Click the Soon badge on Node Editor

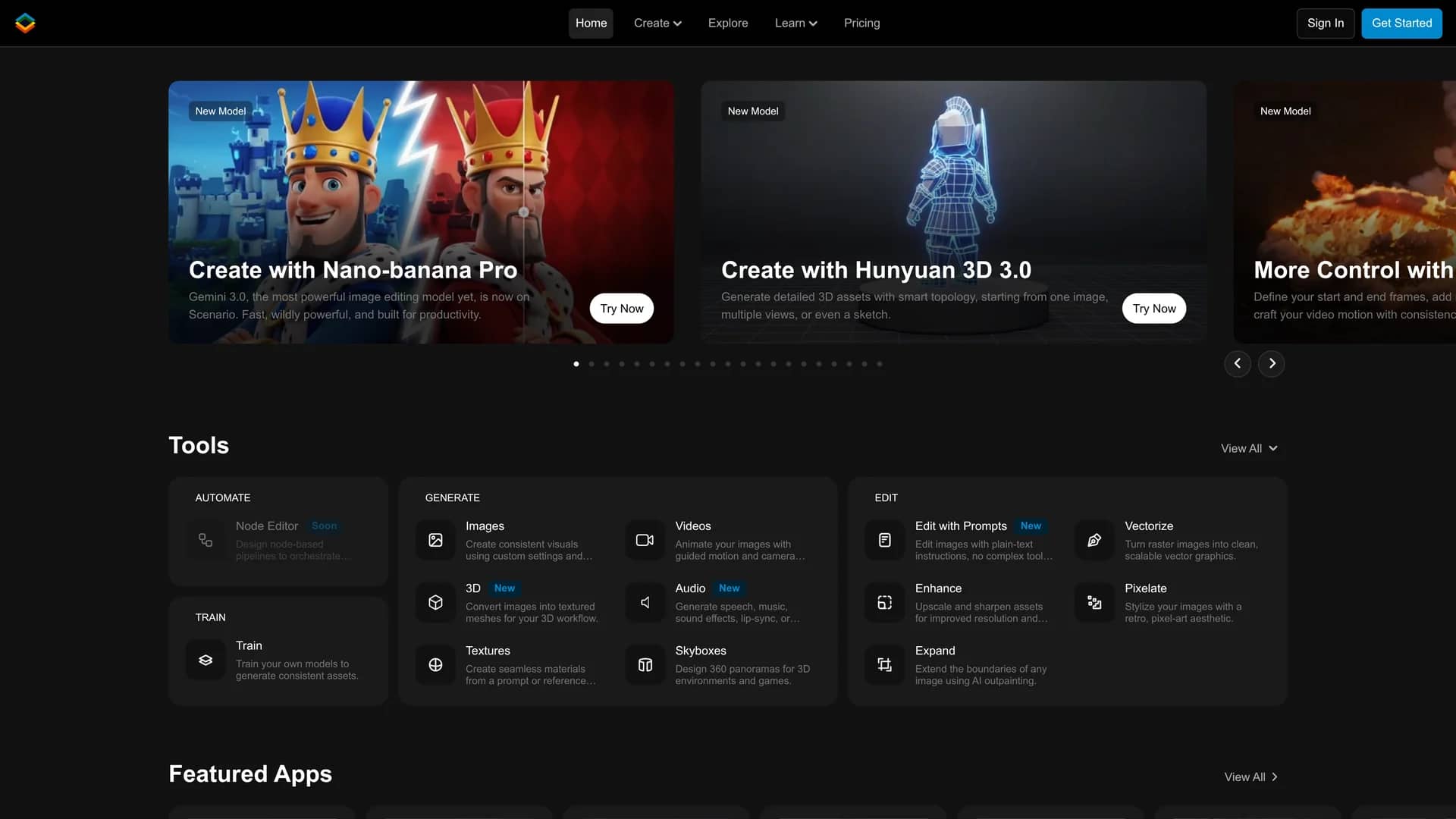325,526
